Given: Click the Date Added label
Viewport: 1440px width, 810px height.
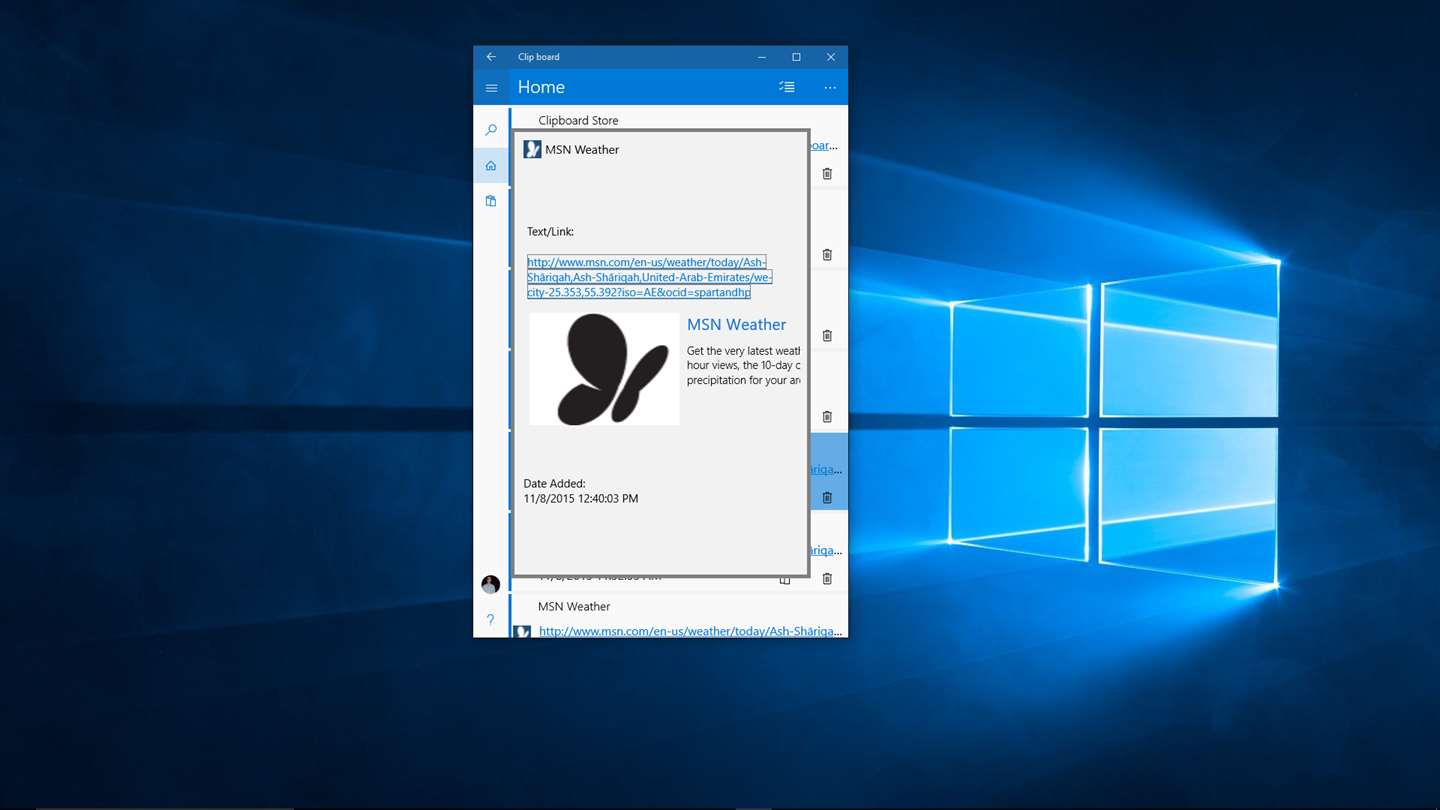Looking at the screenshot, I should click(554, 483).
